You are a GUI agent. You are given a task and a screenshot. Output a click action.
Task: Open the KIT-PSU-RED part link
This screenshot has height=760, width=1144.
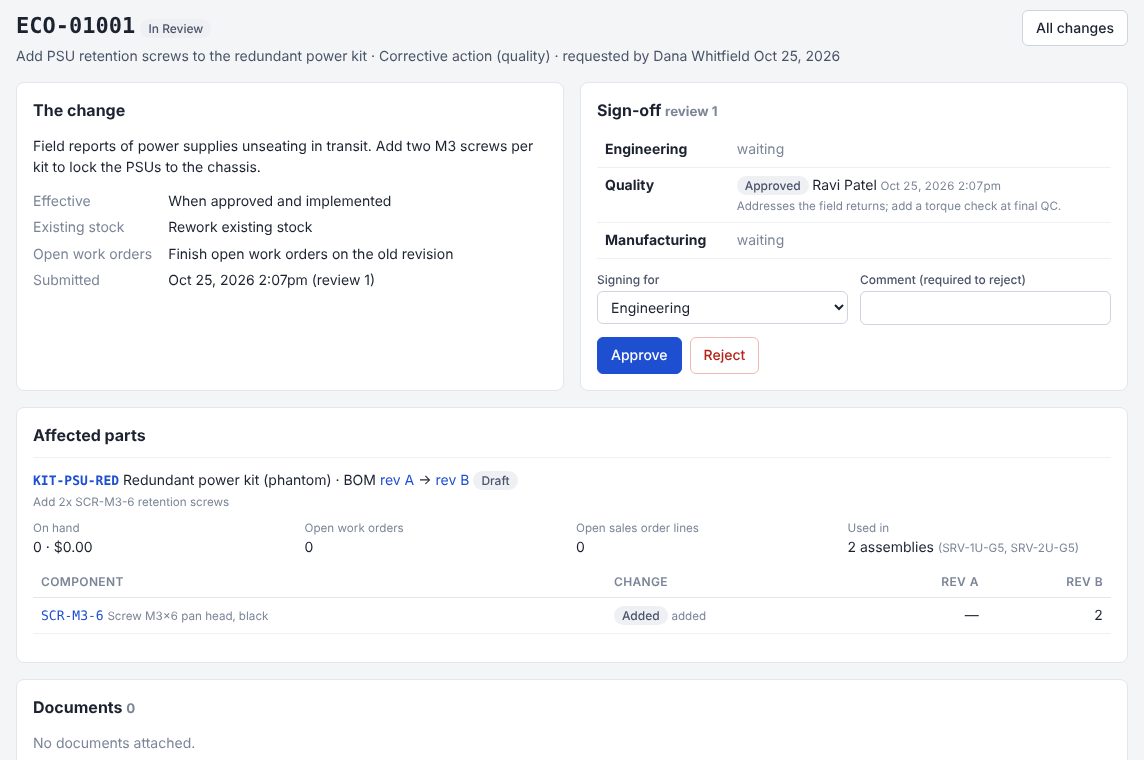pyautogui.click(x=76, y=481)
